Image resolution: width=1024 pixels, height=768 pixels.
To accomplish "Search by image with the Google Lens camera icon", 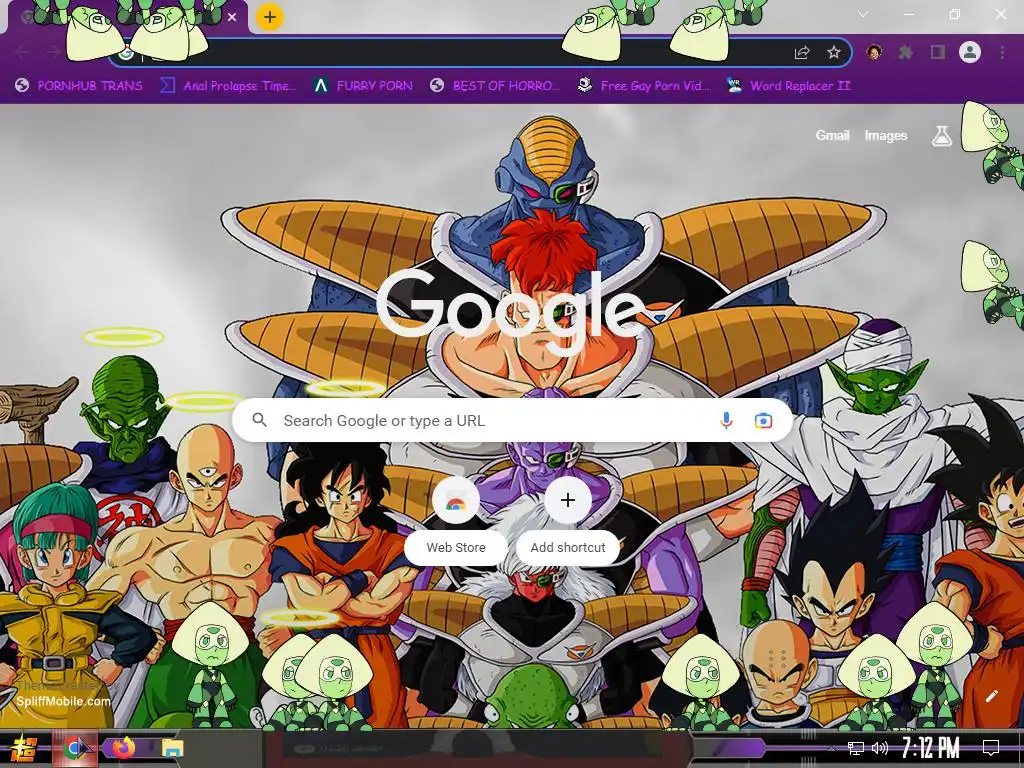I will tap(763, 421).
